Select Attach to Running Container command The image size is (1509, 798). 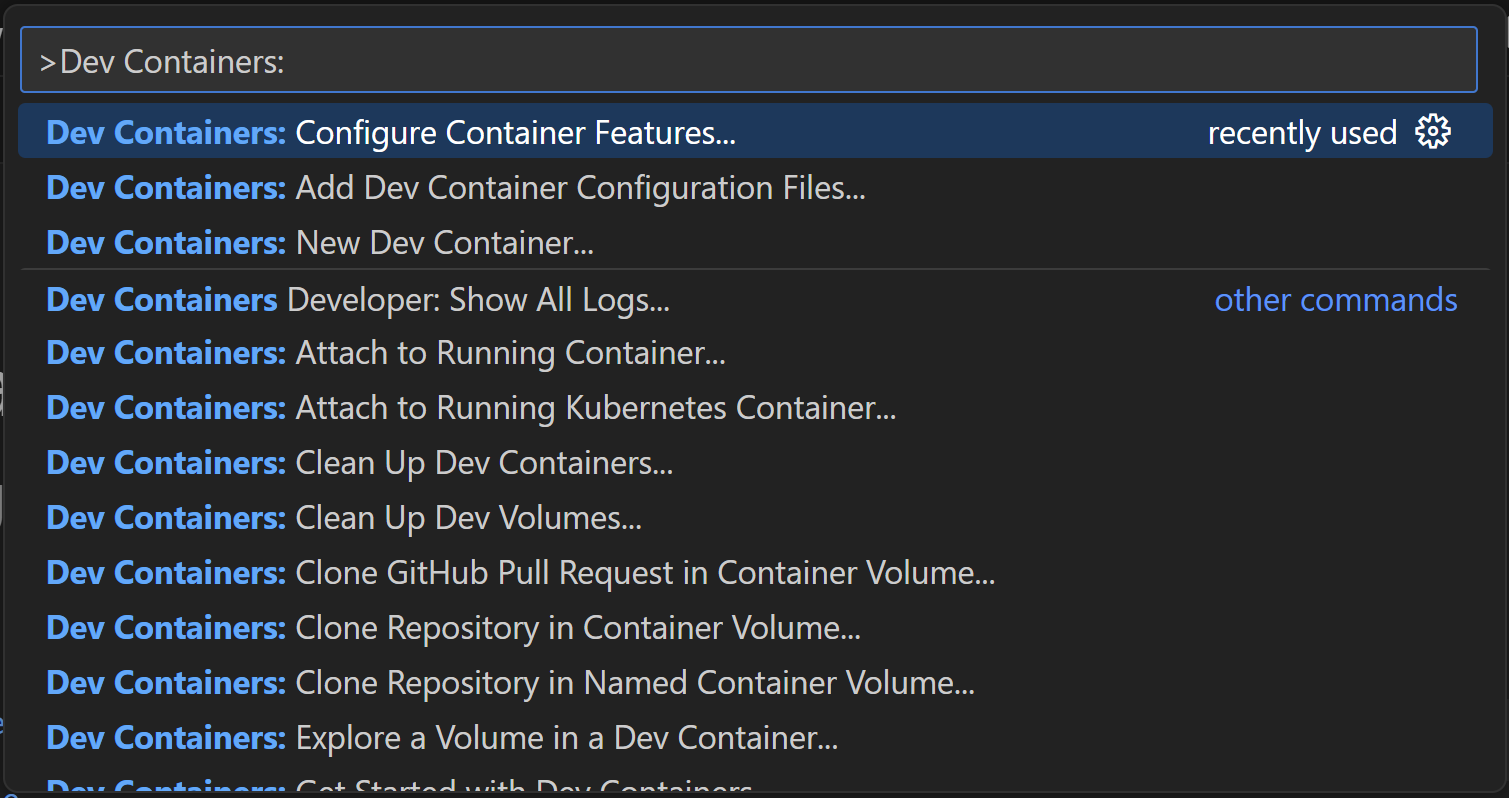pos(755,353)
